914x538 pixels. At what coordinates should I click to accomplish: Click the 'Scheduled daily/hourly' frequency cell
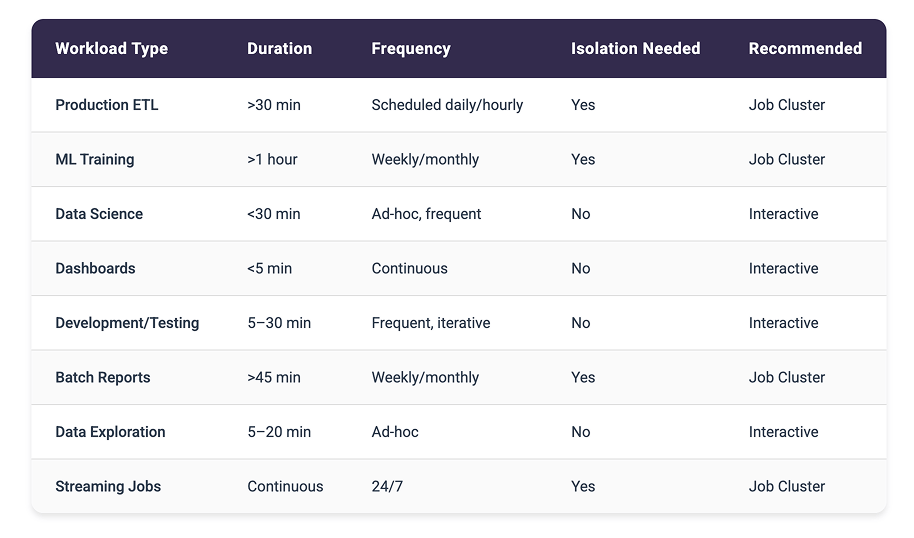coord(447,105)
